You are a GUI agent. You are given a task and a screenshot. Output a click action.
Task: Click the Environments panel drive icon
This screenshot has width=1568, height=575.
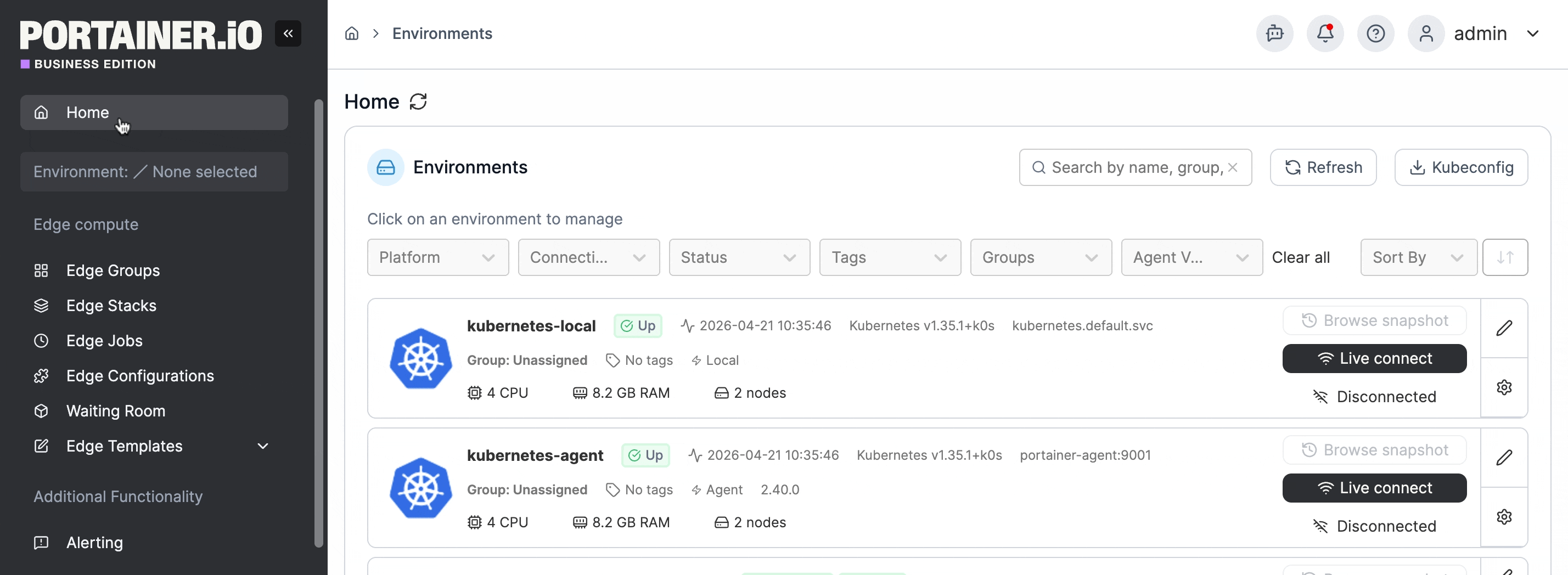[386, 167]
